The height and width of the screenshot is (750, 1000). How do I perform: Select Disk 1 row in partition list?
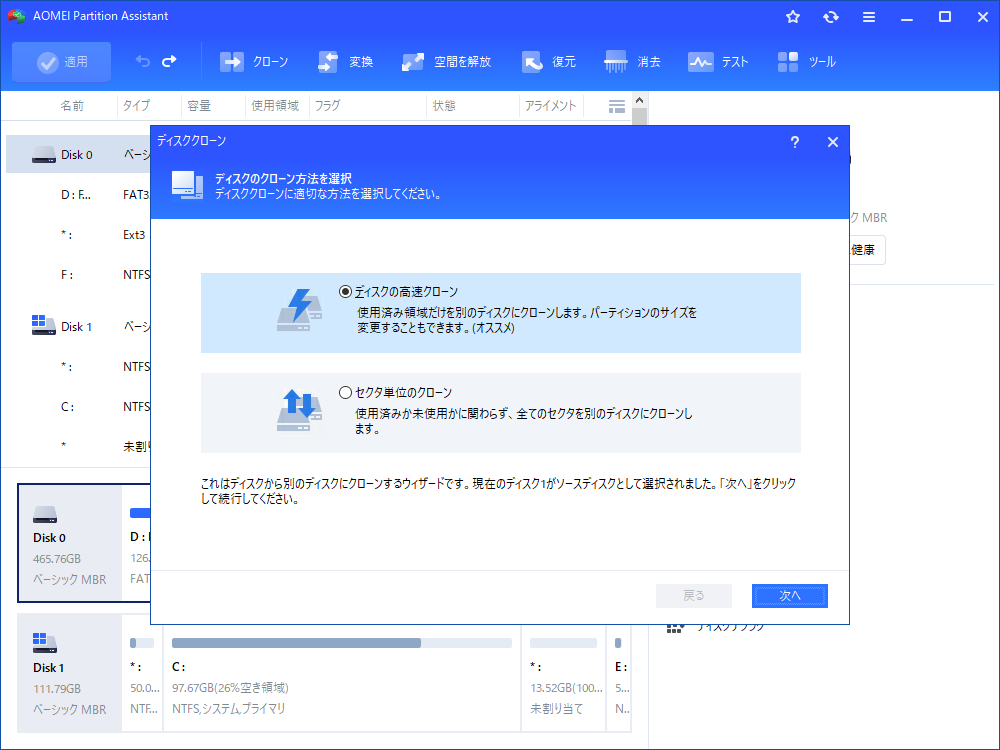coord(78,327)
